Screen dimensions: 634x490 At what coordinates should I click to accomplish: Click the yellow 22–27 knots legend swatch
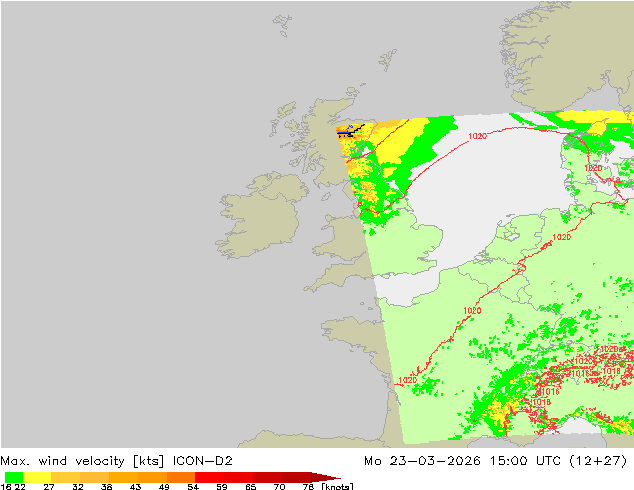pos(37,477)
